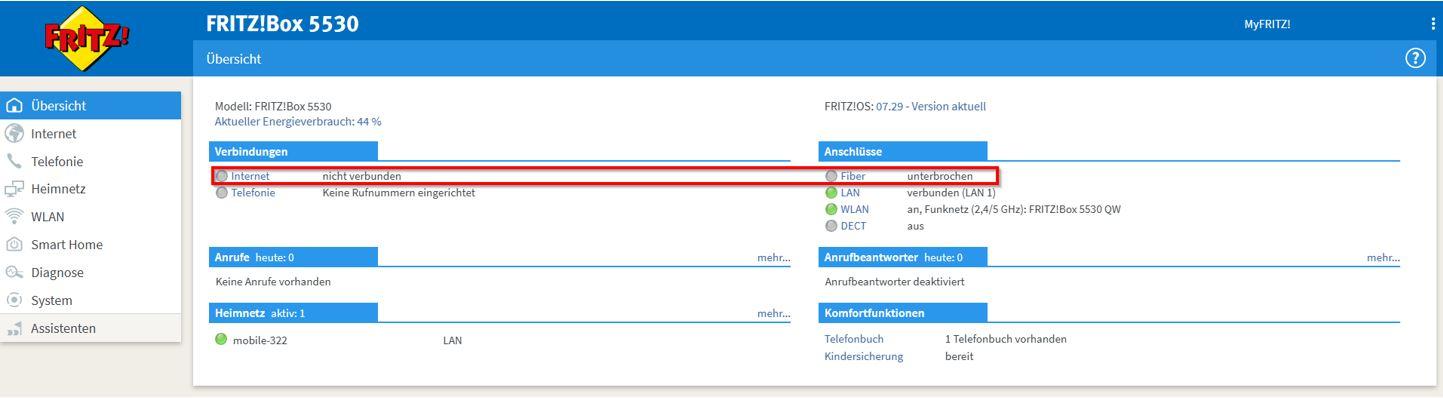This screenshot has height=398, width=1443.
Task: Click 'Keine Anrufe vorhanden' text
Action: click(273, 282)
